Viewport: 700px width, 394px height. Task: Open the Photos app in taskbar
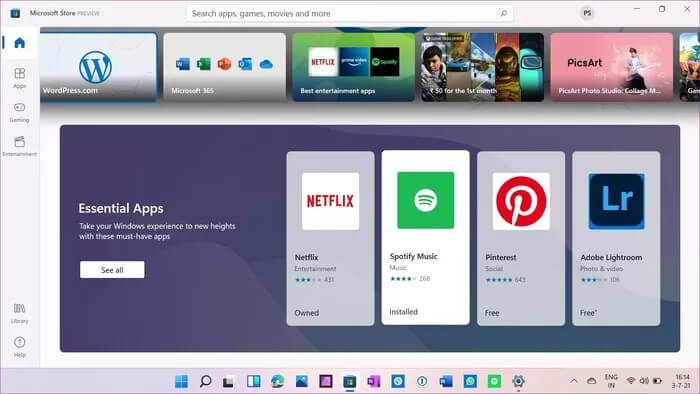[302, 382]
